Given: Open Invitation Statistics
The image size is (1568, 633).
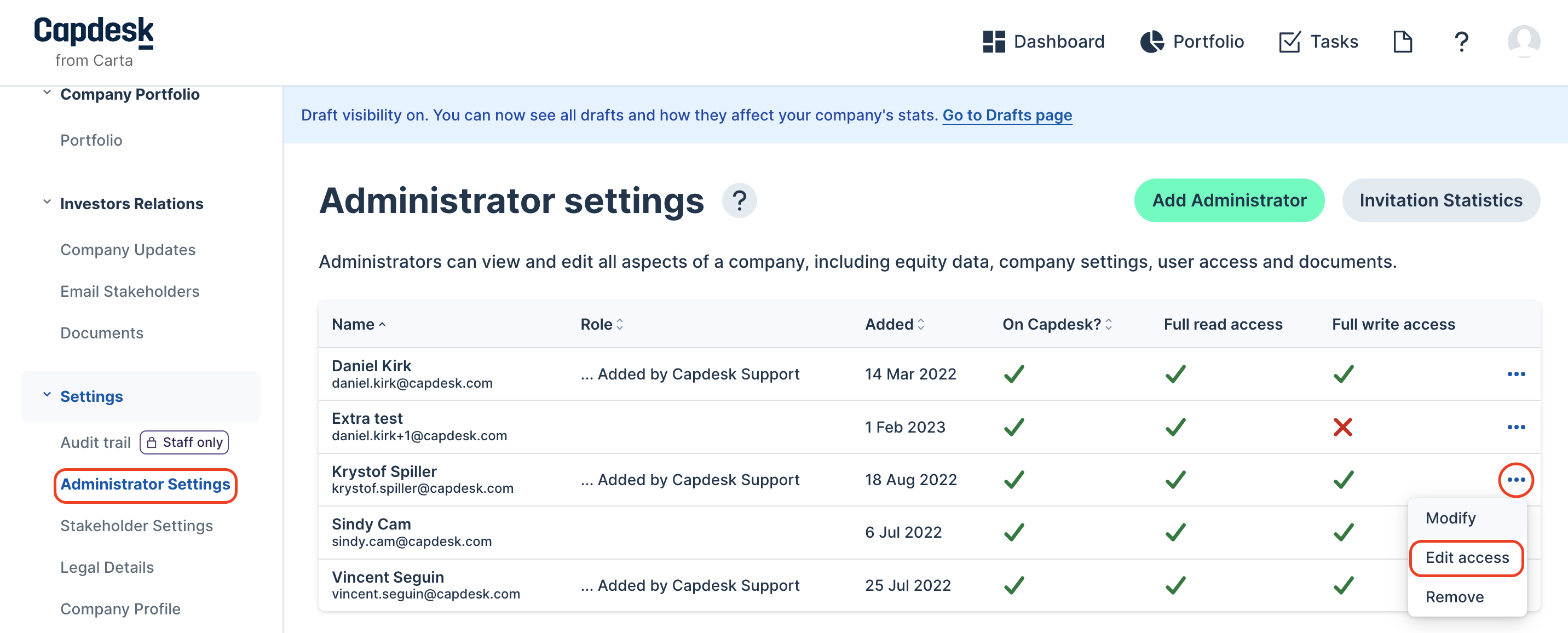Looking at the screenshot, I should pos(1441,200).
